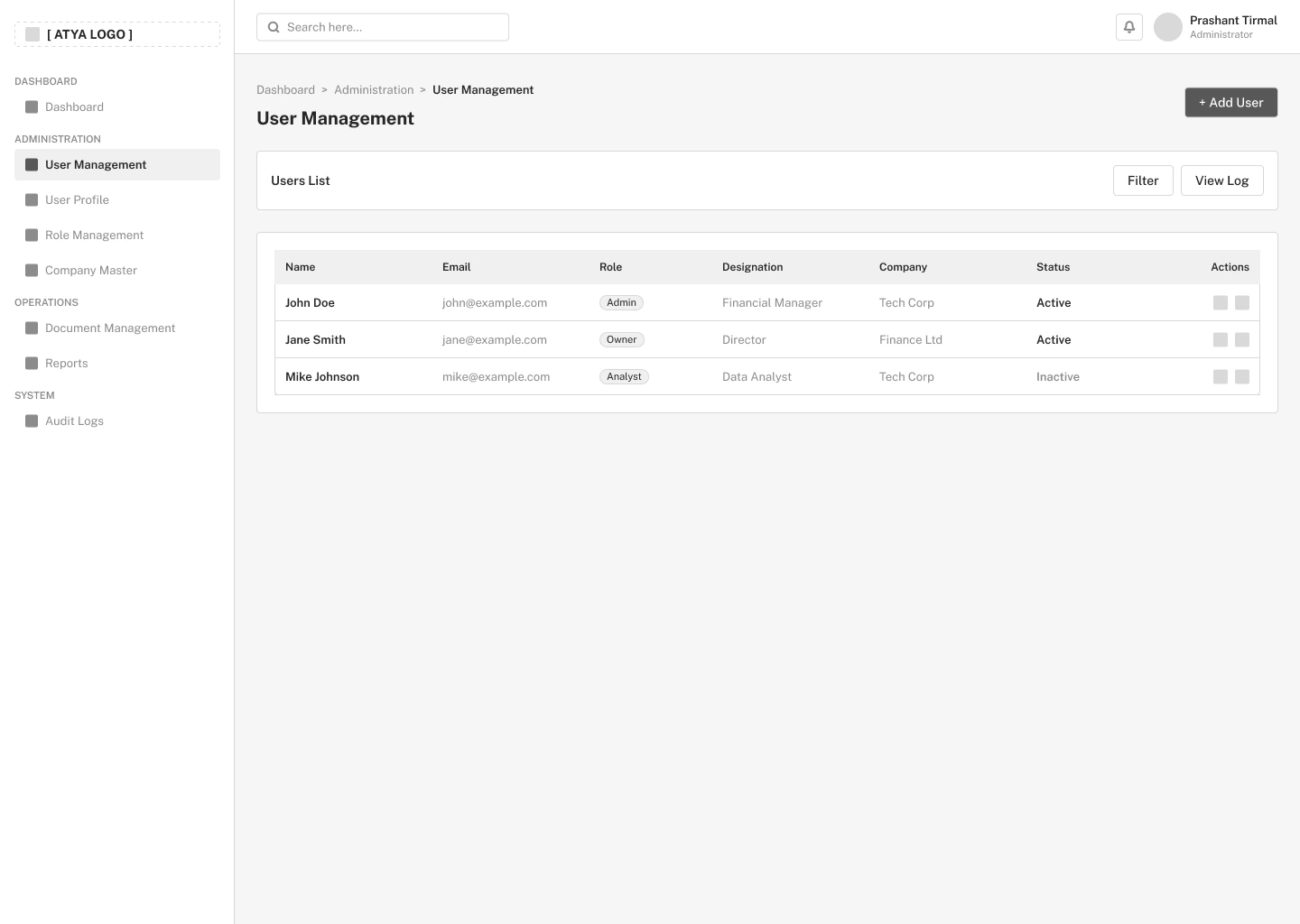The width and height of the screenshot is (1300, 924).
Task: Open the Filter button
Action: pos(1143,180)
